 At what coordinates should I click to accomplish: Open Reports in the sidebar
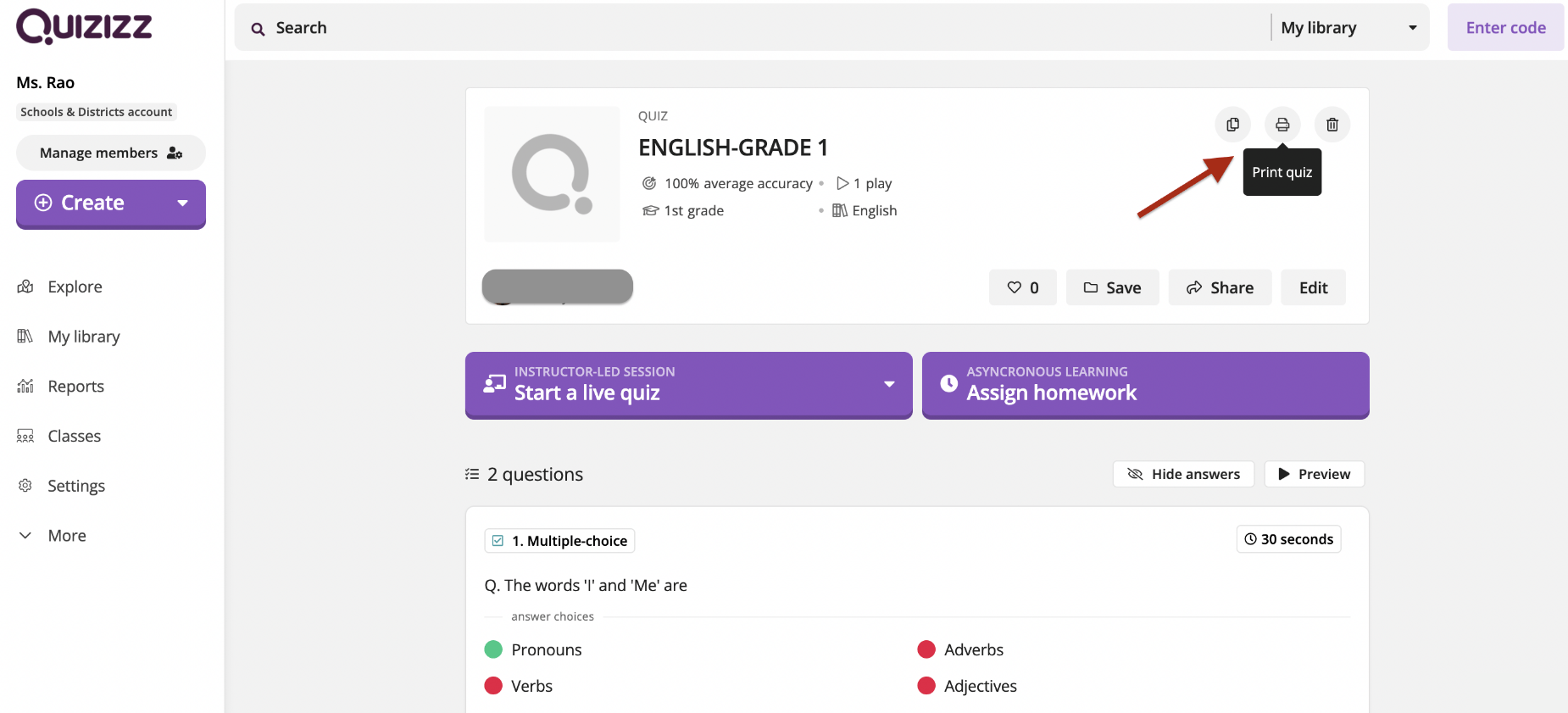tap(75, 387)
